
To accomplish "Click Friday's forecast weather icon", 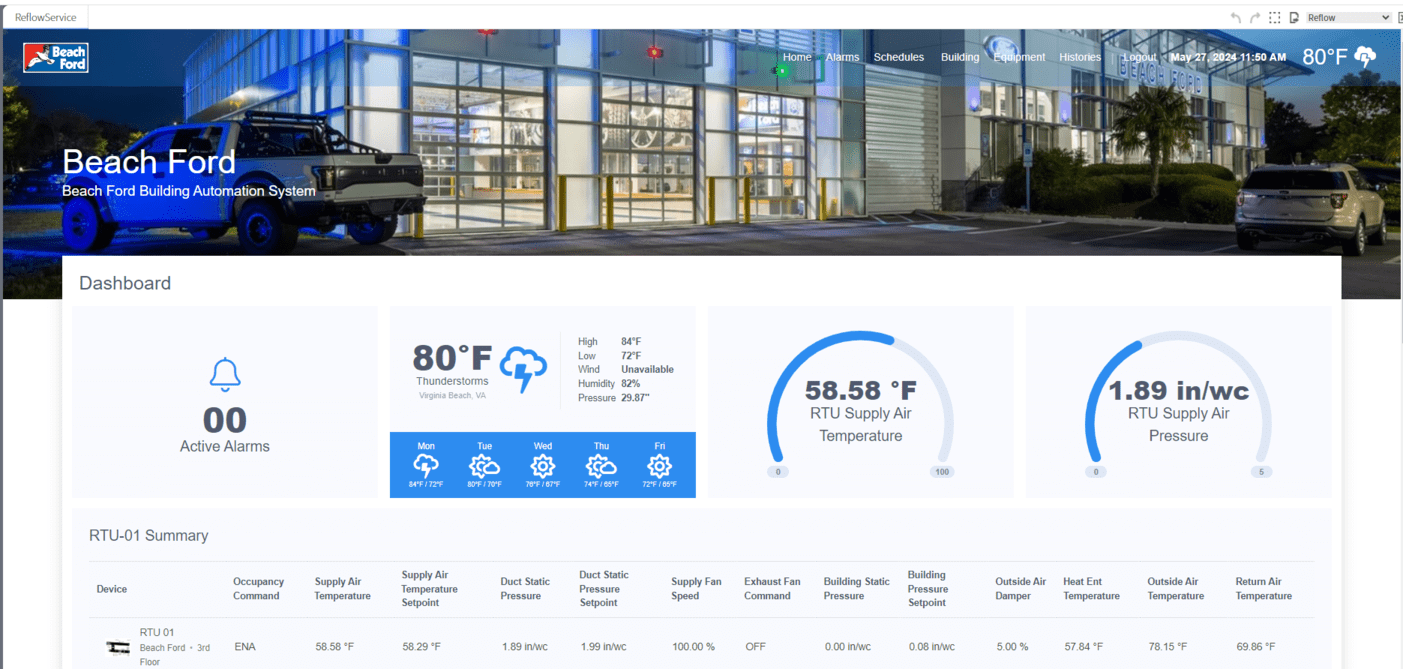I will 659,466.
